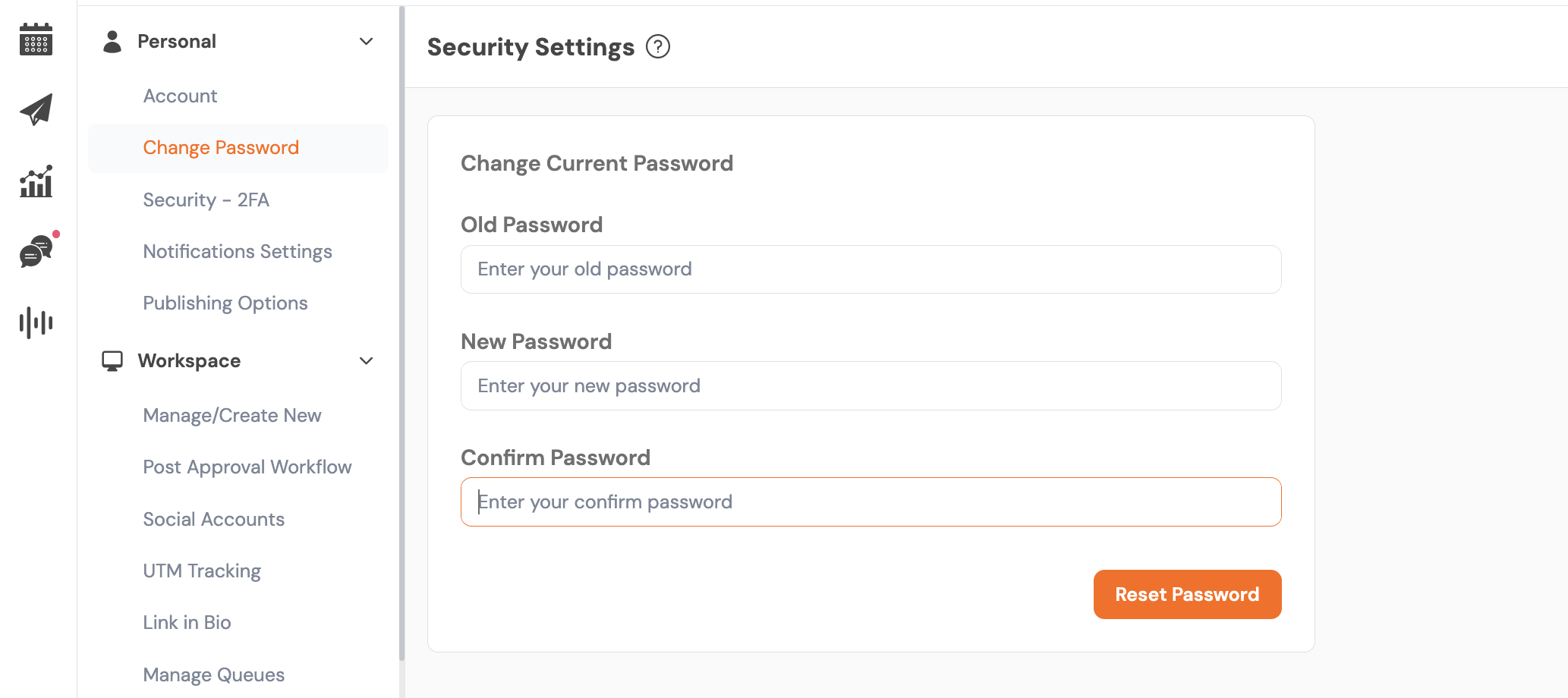Open the analytics chart icon
The height and width of the screenshot is (698, 1568).
(36, 181)
